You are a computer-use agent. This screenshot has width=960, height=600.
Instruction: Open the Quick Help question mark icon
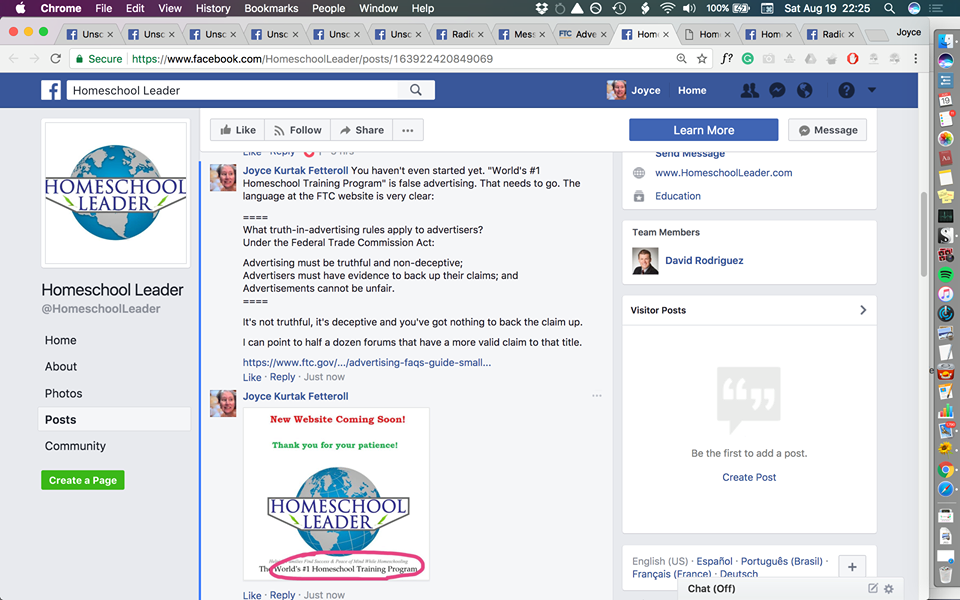(846, 91)
